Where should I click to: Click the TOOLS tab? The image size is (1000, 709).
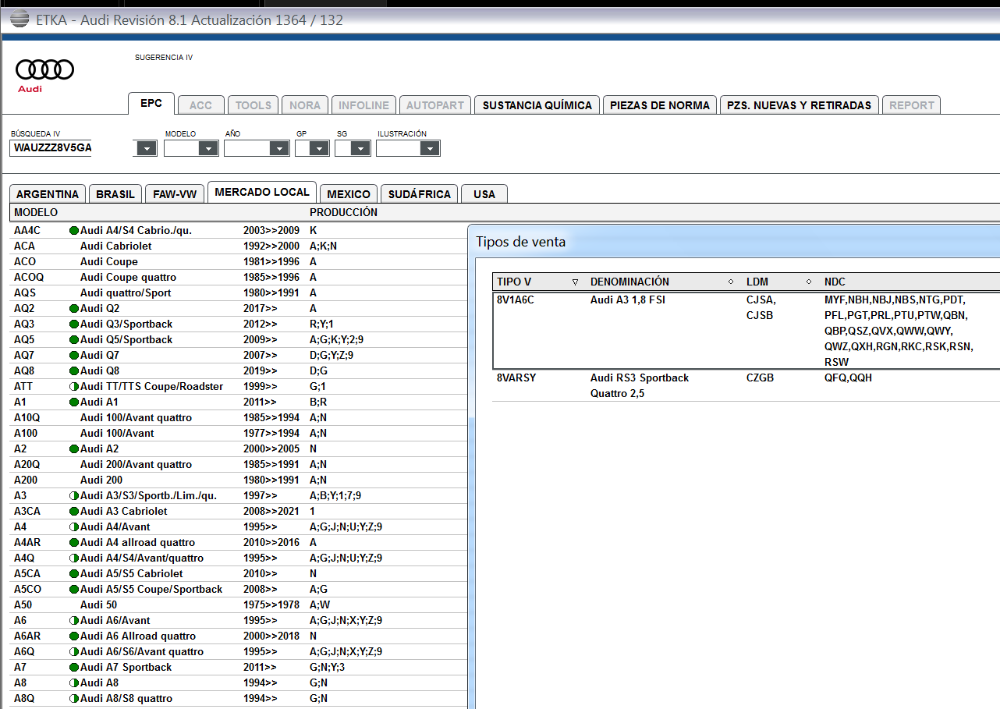(x=253, y=105)
